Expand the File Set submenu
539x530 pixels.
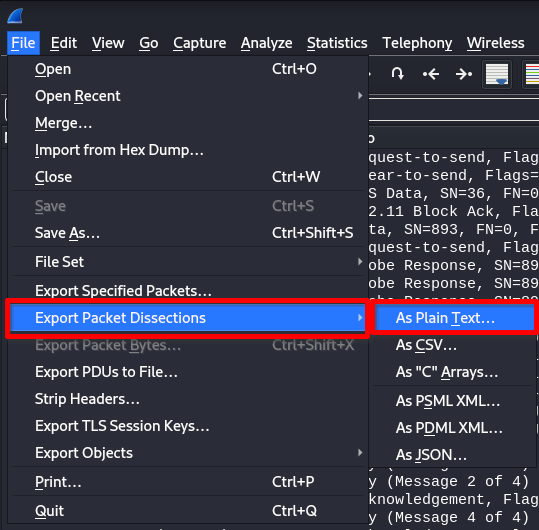click(x=188, y=262)
